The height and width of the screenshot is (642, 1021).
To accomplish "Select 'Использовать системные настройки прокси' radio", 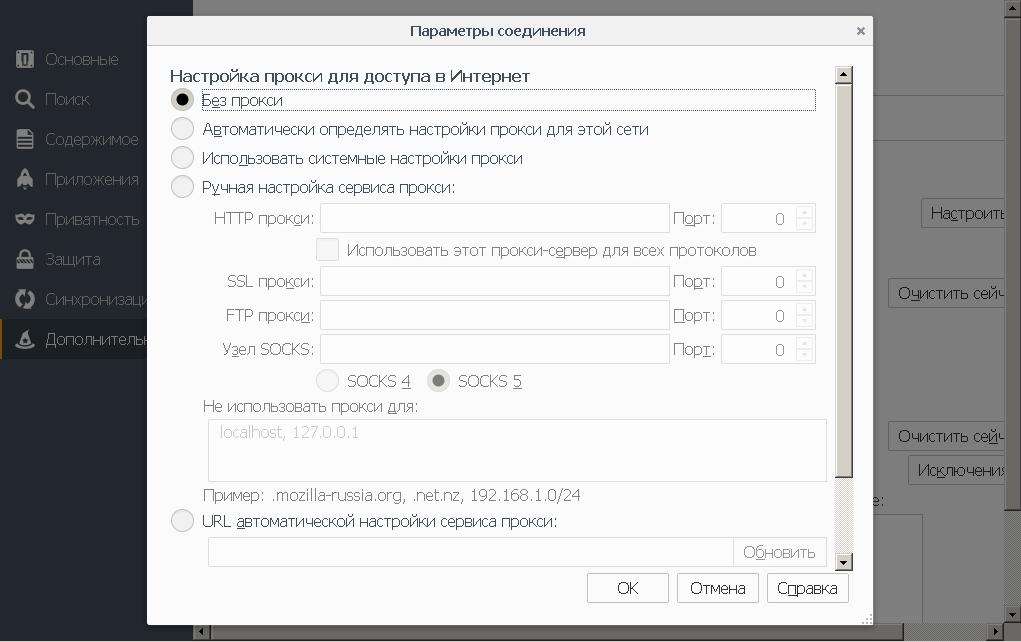I will [182, 158].
